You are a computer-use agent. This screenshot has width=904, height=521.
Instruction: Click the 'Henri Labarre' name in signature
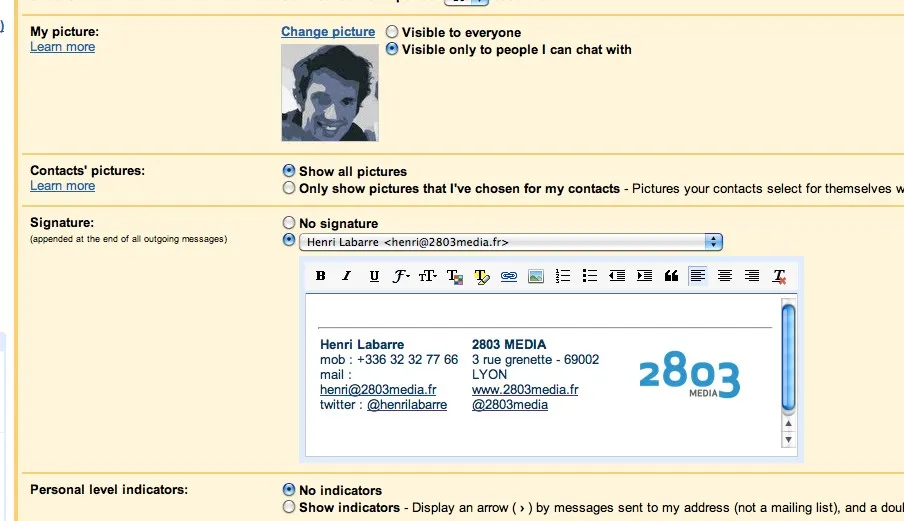tap(362, 345)
